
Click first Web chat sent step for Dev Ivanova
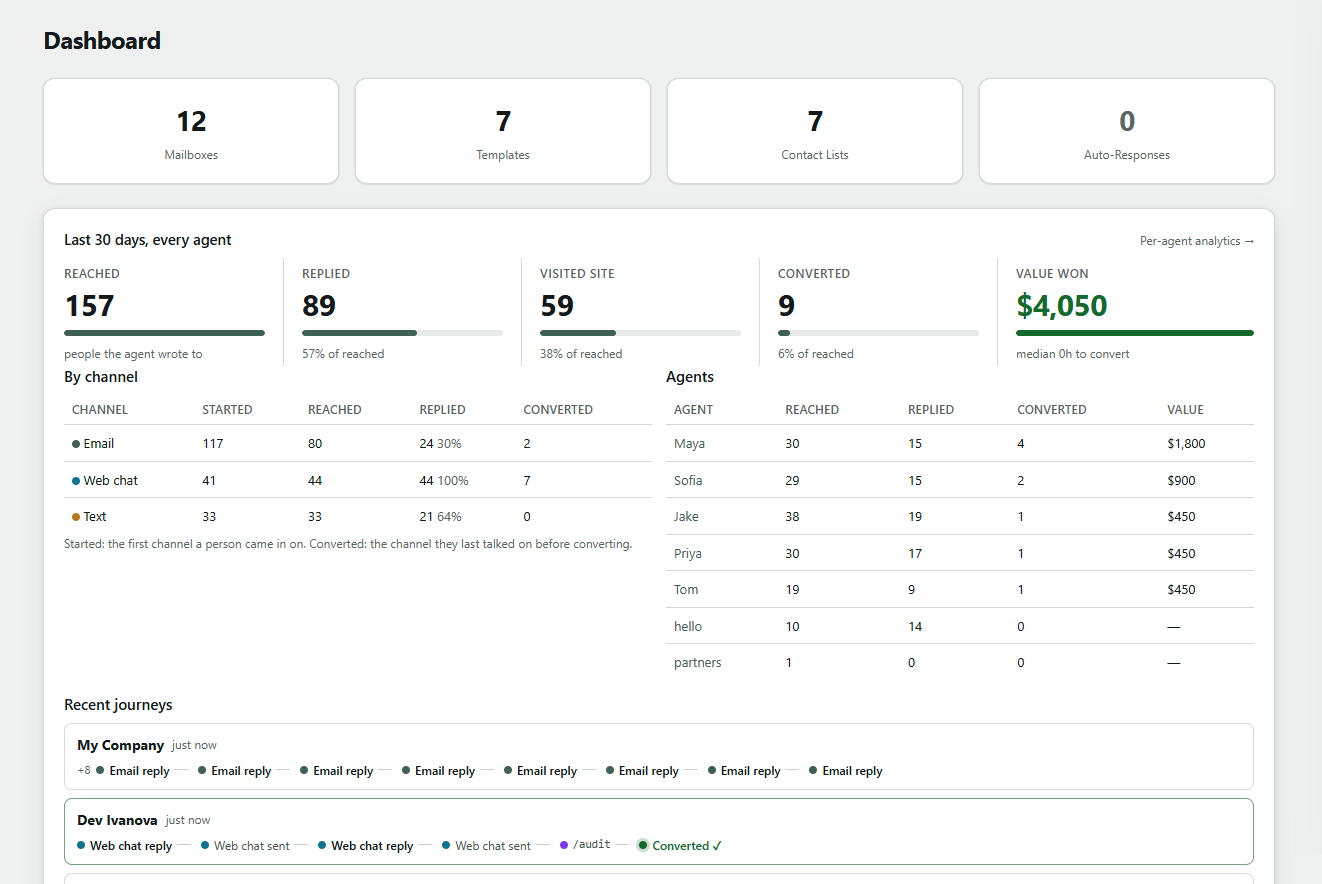point(245,846)
